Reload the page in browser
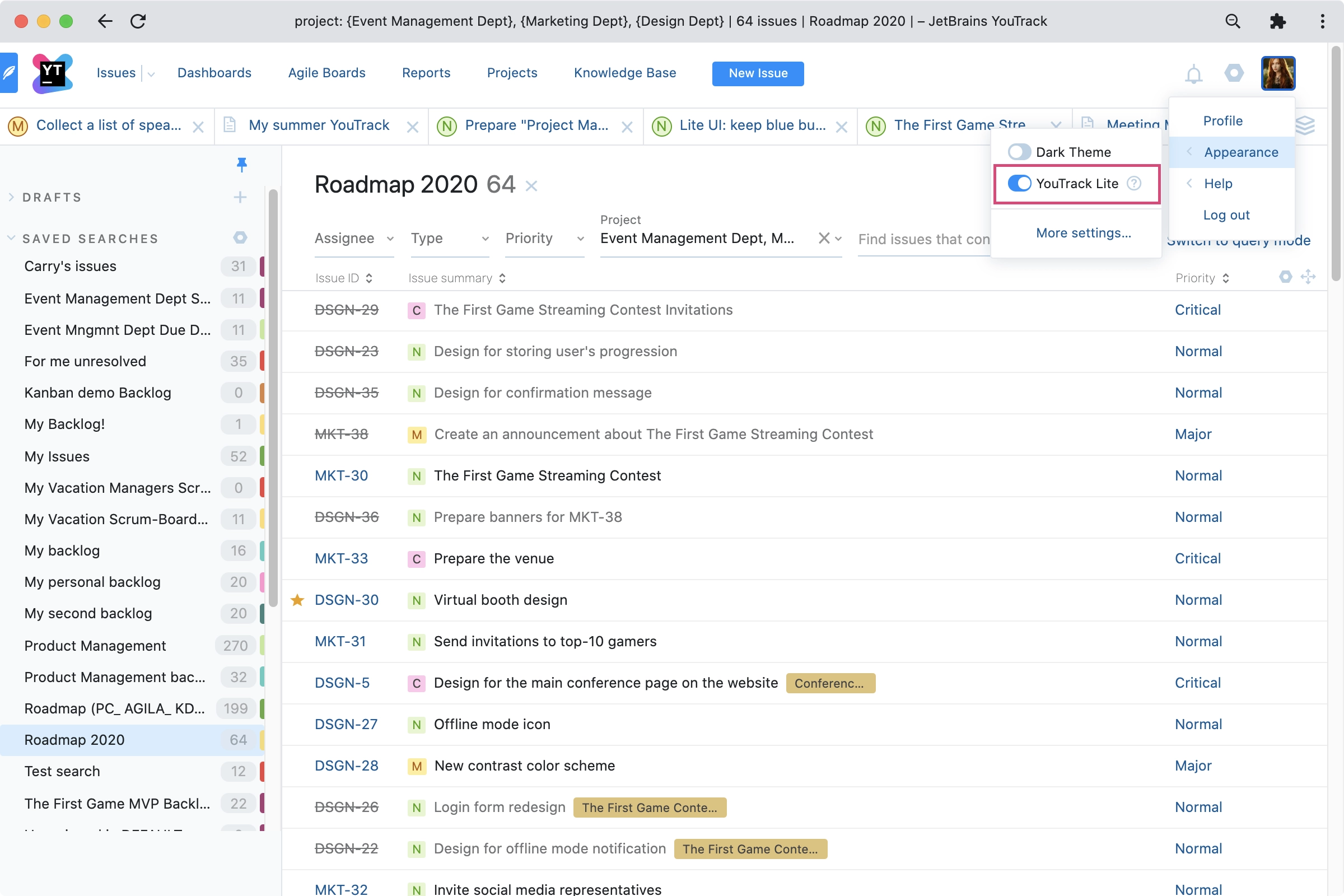The image size is (1344, 896). [x=138, y=21]
